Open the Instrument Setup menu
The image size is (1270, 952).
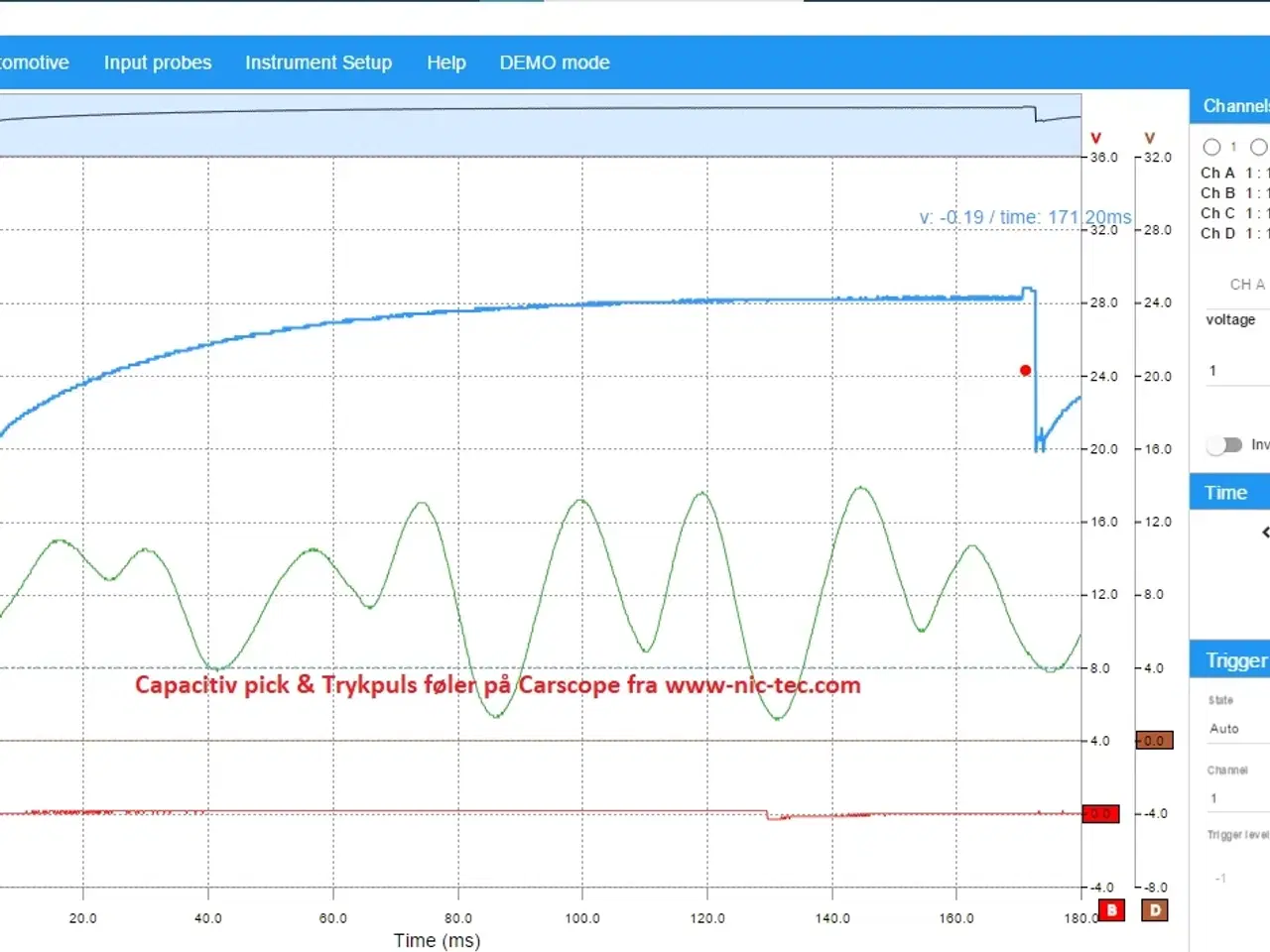coord(318,62)
